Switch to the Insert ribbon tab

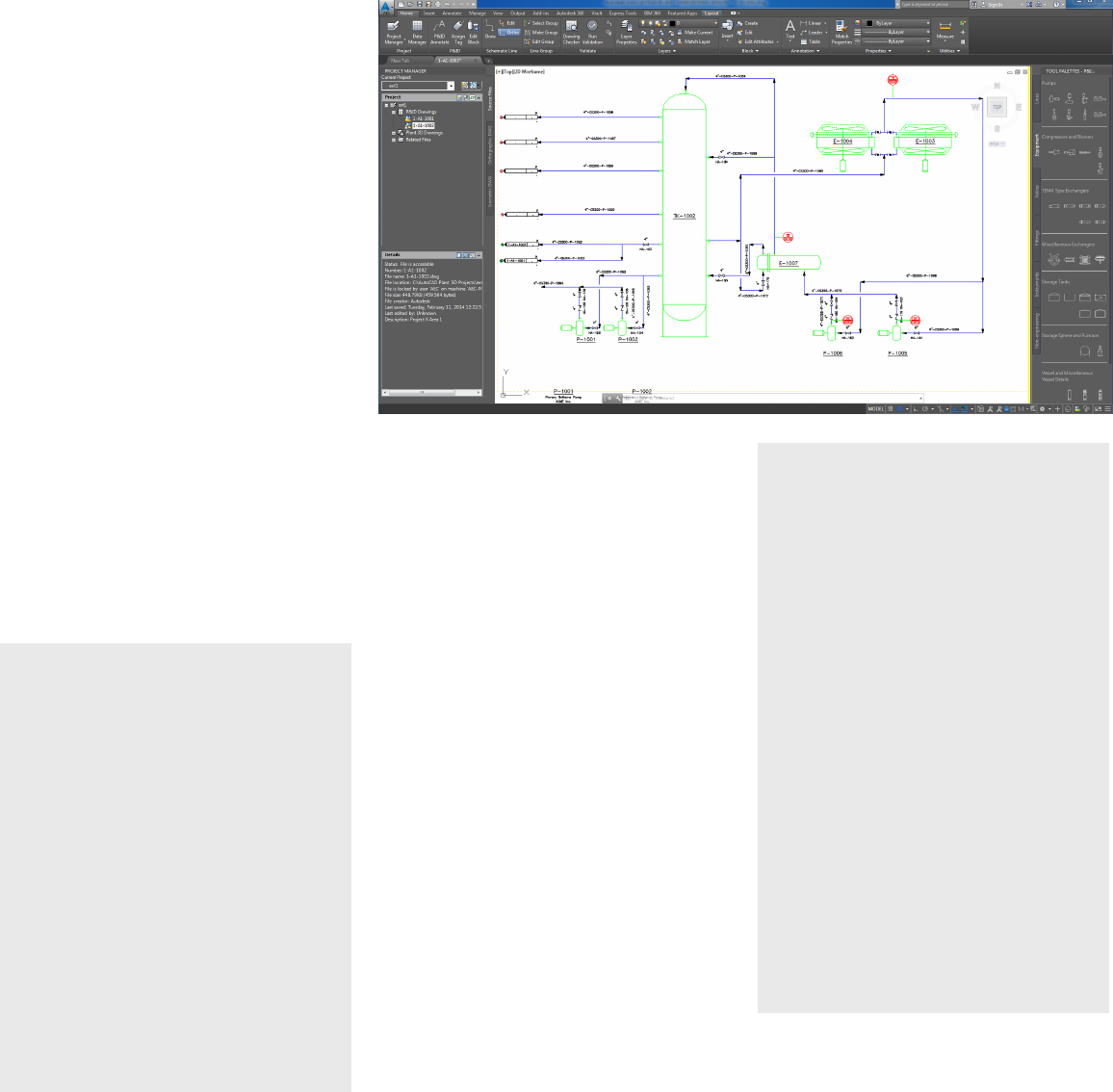[x=428, y=13]
